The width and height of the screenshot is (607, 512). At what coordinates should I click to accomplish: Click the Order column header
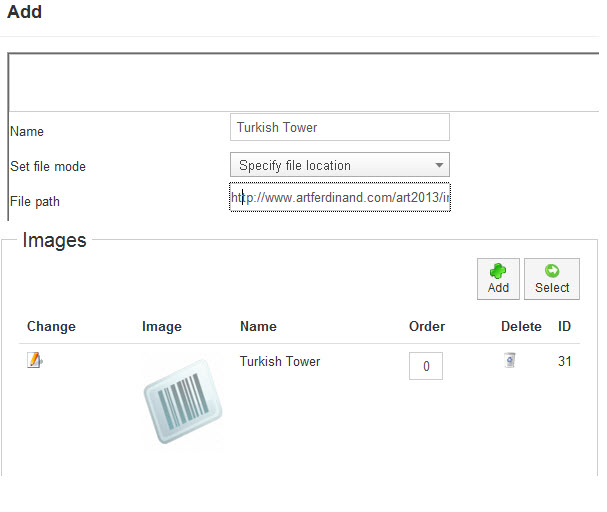click(x=427, y=326)
